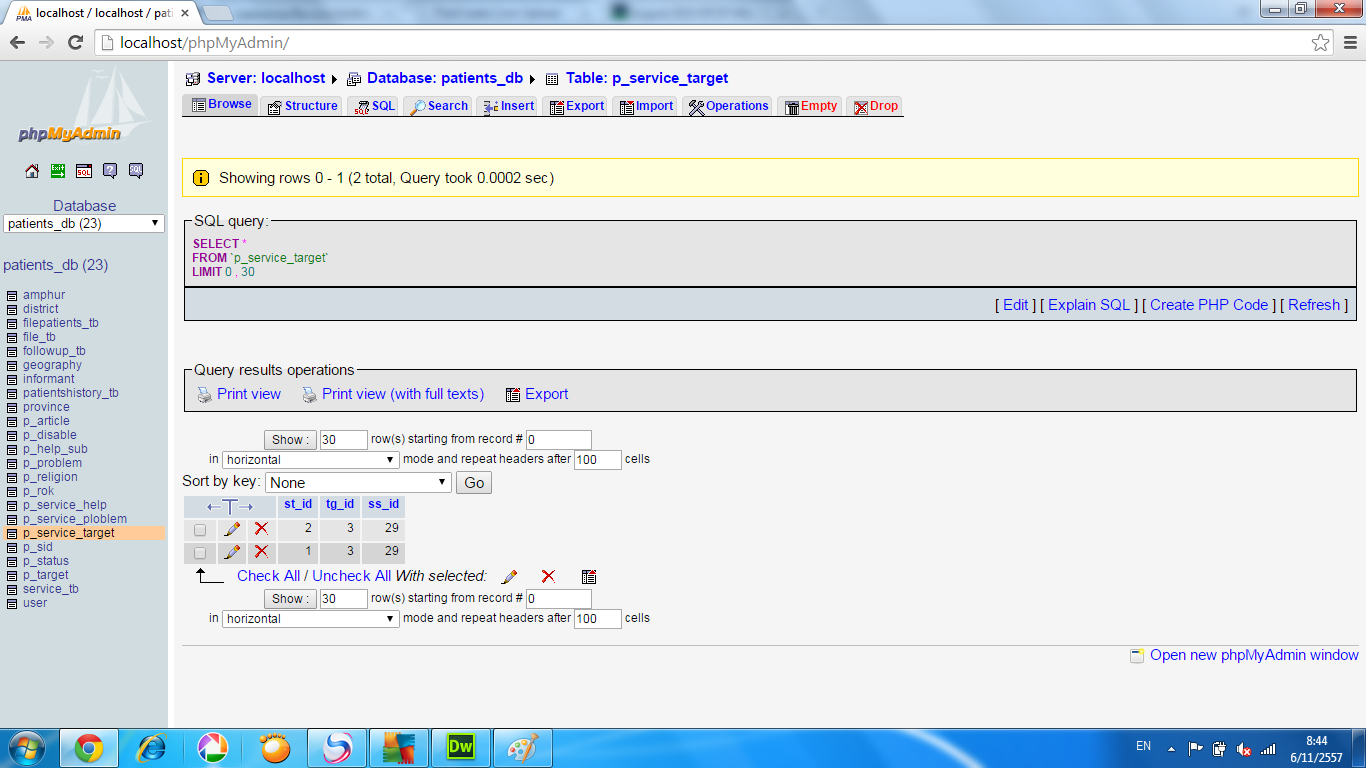Go to the Insert tab
The width and height of the screenshot is (1366, 768).
click(507, 106)
